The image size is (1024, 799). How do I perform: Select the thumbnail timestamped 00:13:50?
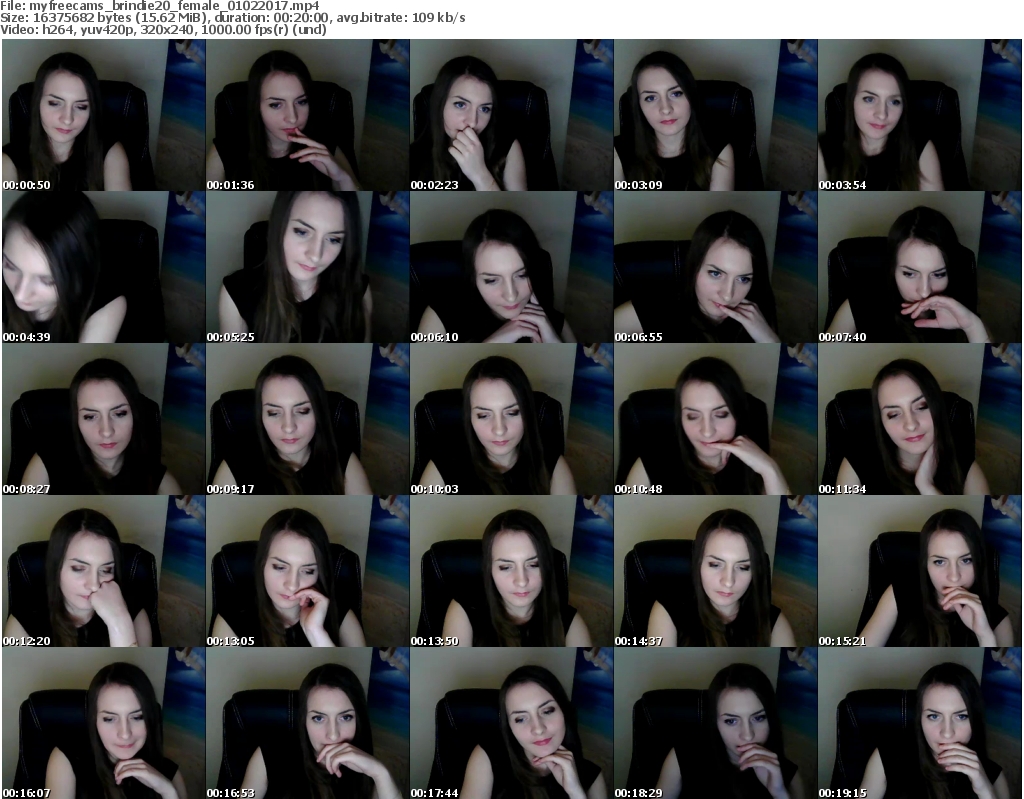click(x=511, y=571)
